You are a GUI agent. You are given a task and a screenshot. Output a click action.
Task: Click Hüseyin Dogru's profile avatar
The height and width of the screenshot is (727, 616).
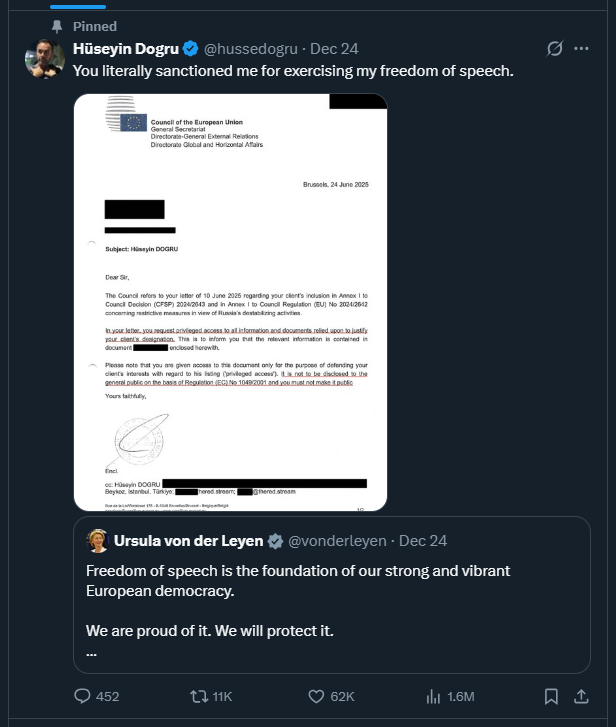[x=44, y=59]
